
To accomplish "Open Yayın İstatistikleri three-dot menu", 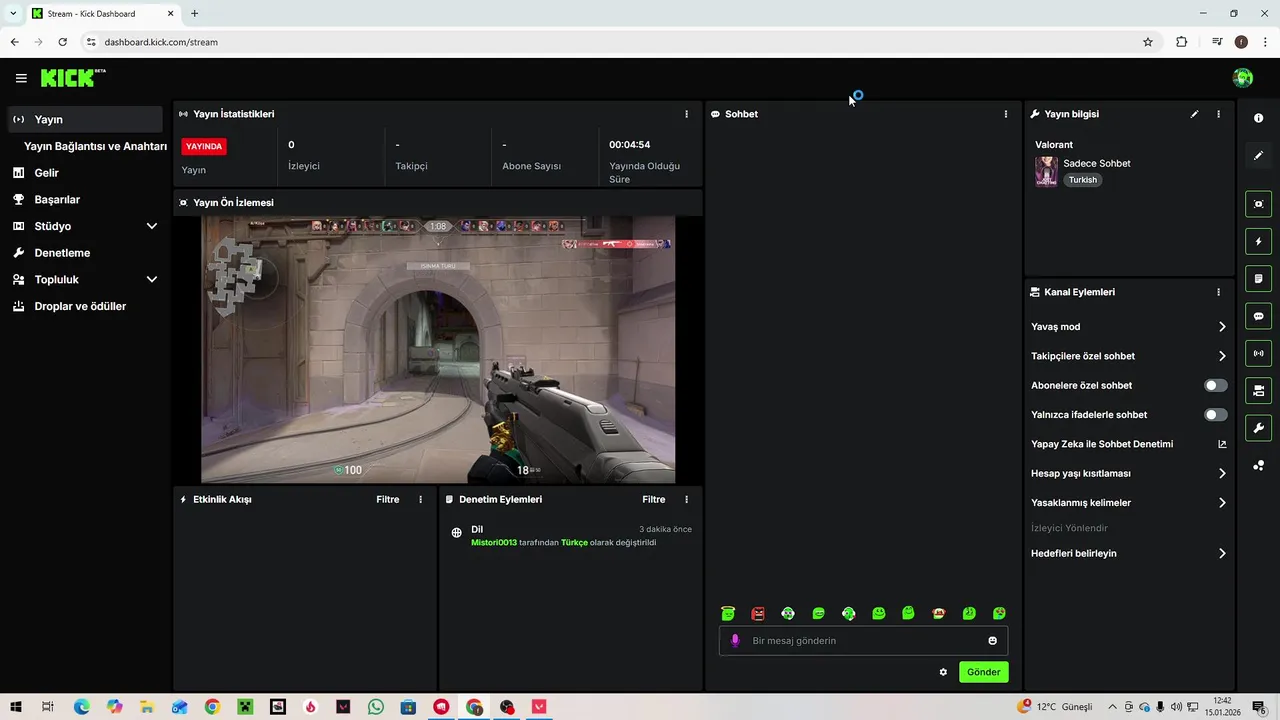I will [686, 114].
